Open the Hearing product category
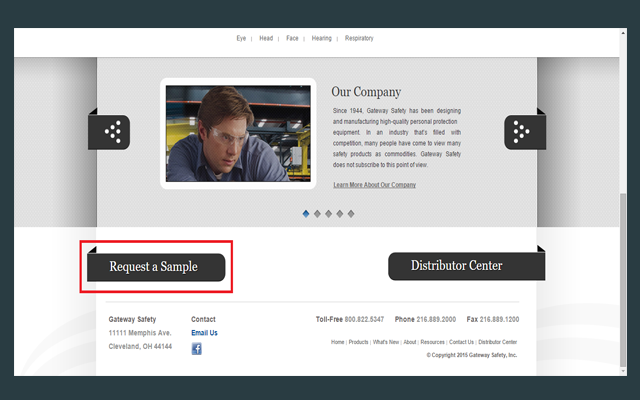Viewport: 640px width, 400px height. [322, 38]
